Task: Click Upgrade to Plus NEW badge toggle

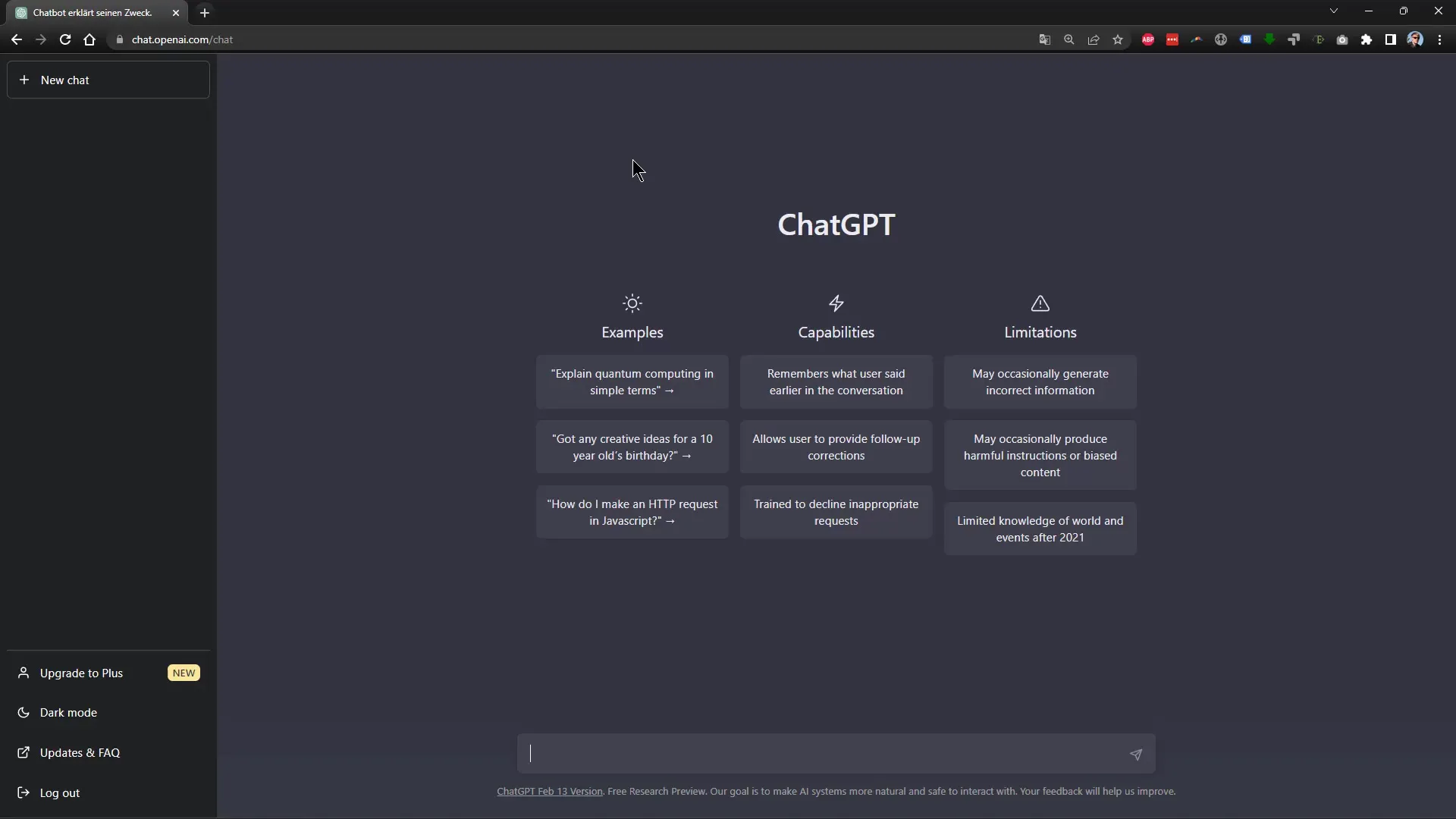Action: pyautogui.click(x=108, y=672)
